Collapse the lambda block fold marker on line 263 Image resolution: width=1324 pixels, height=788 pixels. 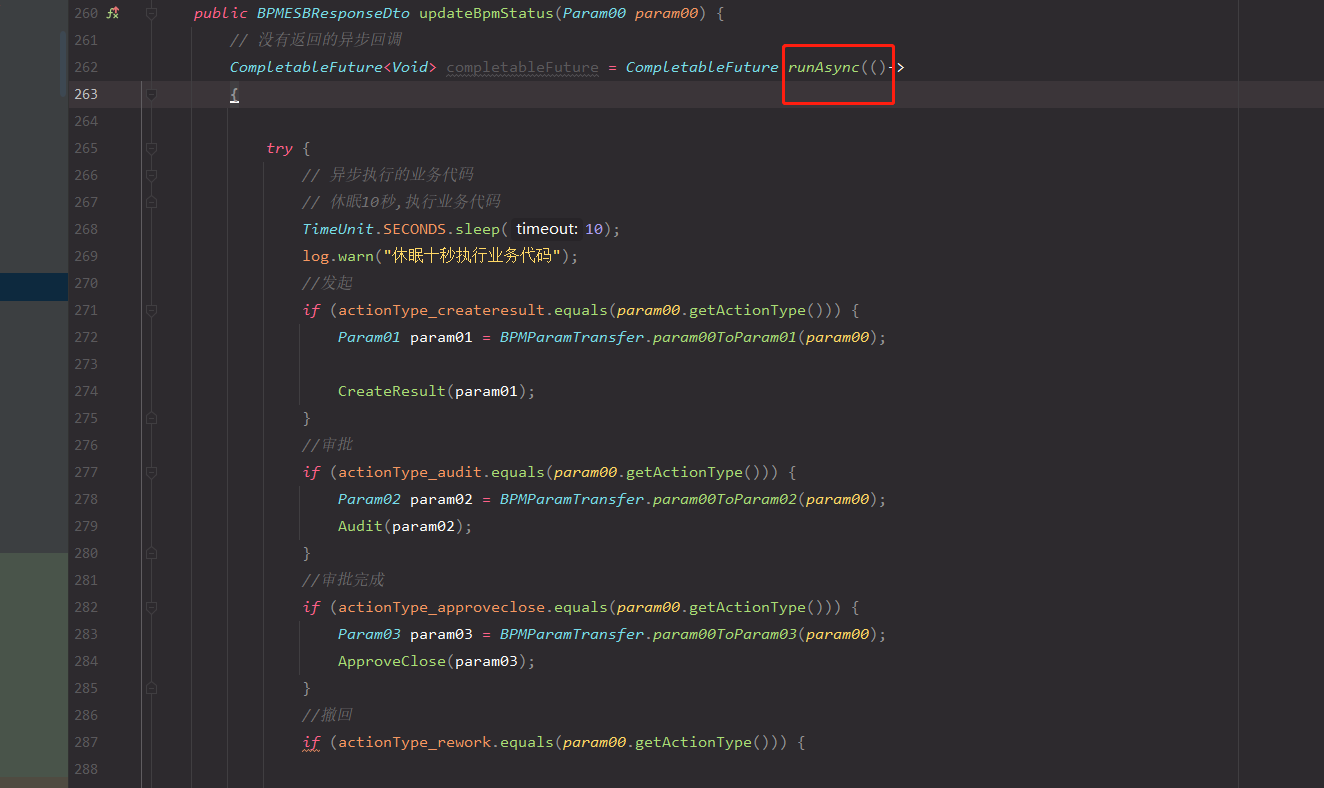[151, 94]
